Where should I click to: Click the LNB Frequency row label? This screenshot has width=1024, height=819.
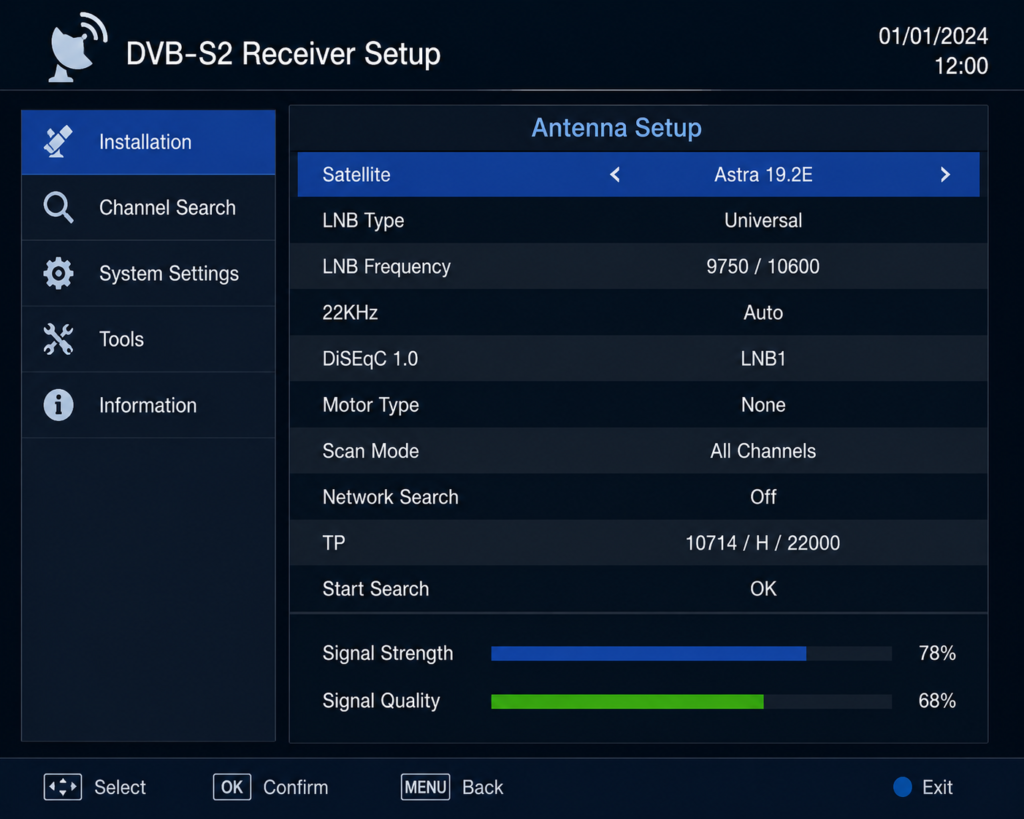[x=386, y=266]
